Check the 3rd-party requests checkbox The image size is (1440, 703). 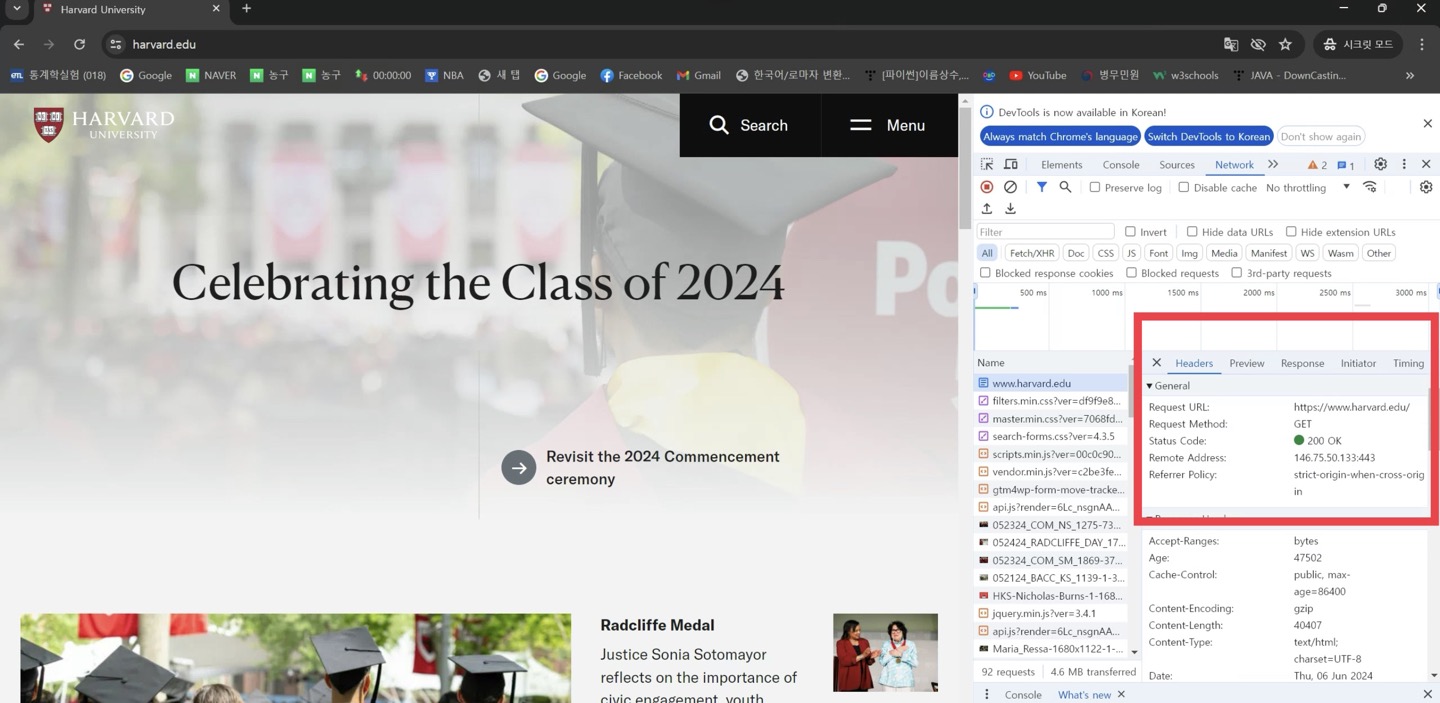[1237, 272]
